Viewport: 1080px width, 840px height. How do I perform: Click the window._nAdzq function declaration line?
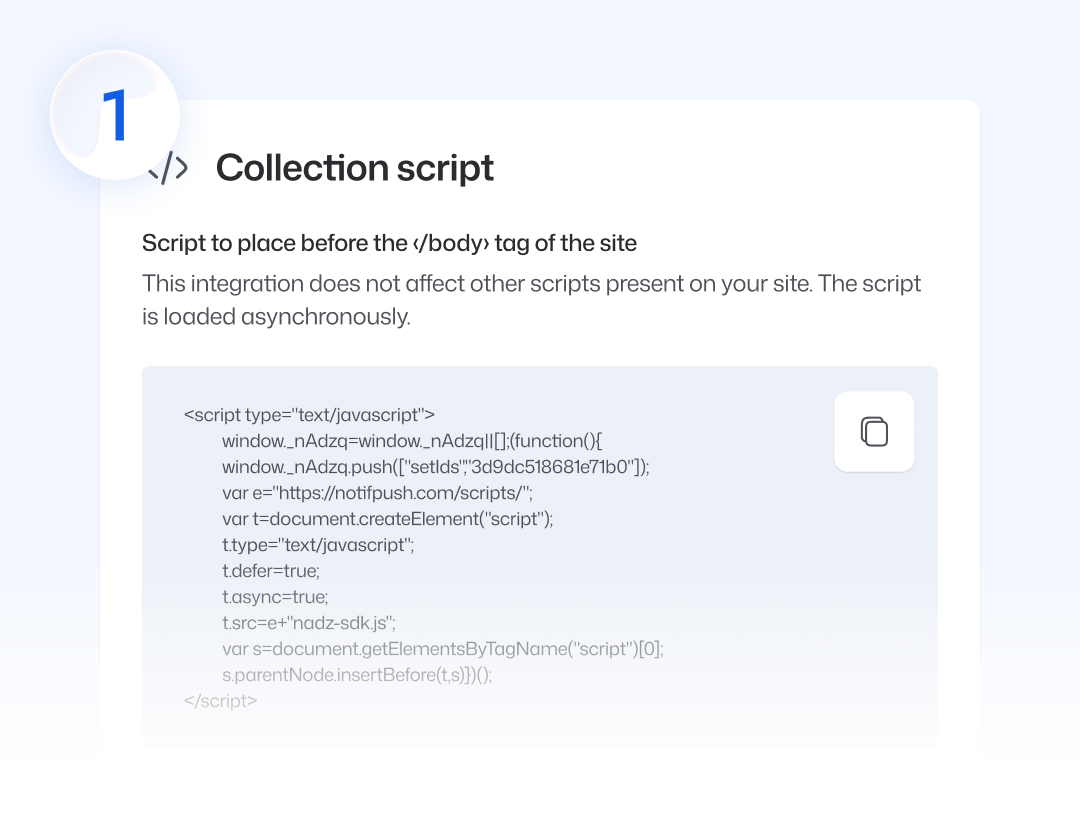pos(414,441)
